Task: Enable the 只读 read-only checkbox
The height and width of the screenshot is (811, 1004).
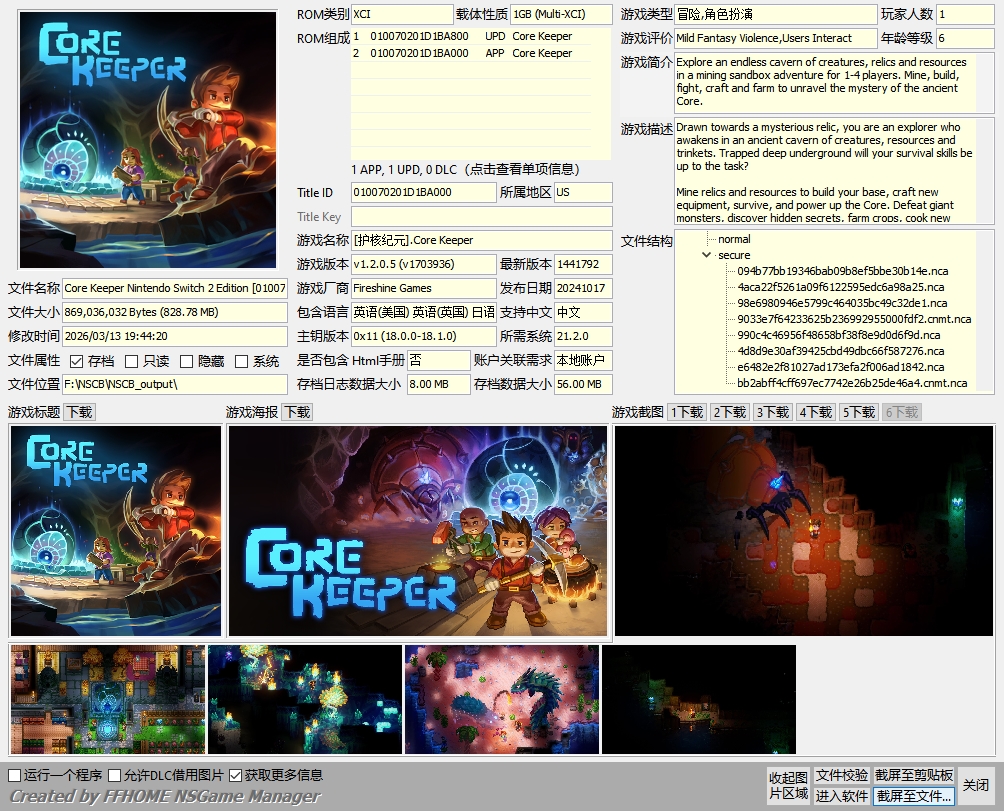Action: tap(132, 361)
